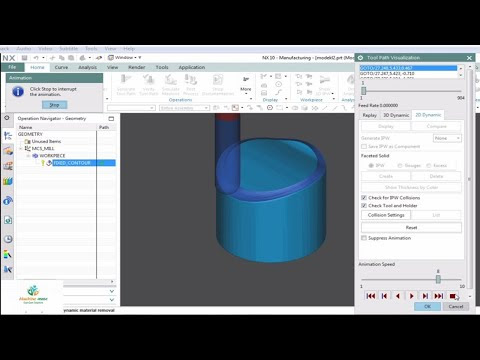
Task: Toggle Check for IPW Collisions checkbox
Action: click(x=364, y=198)
